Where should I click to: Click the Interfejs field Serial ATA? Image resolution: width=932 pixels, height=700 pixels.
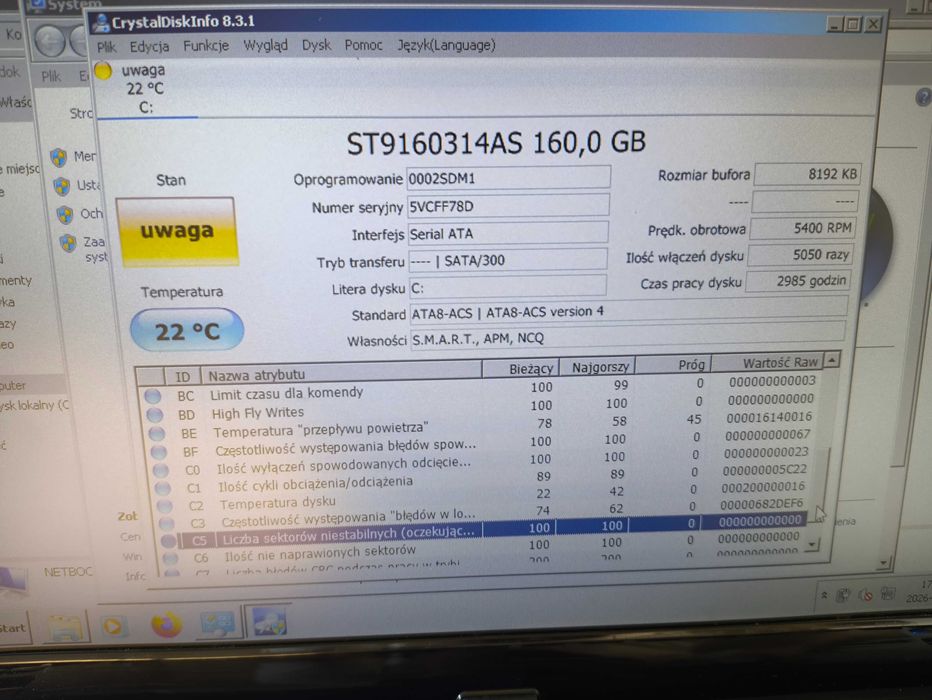coord(508,234)
